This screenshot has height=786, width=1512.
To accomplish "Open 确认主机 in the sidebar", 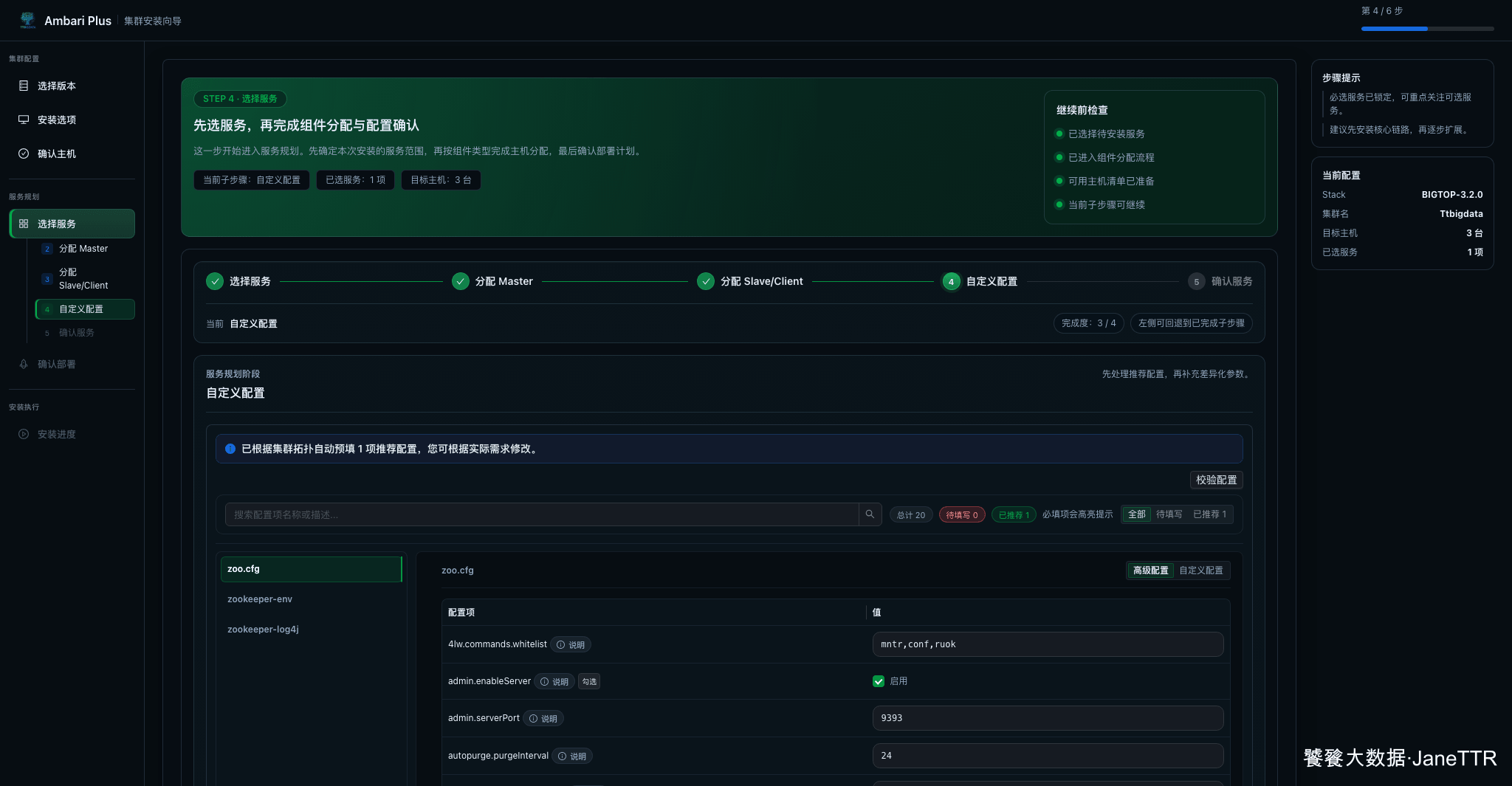I will (x=72, y=154).
